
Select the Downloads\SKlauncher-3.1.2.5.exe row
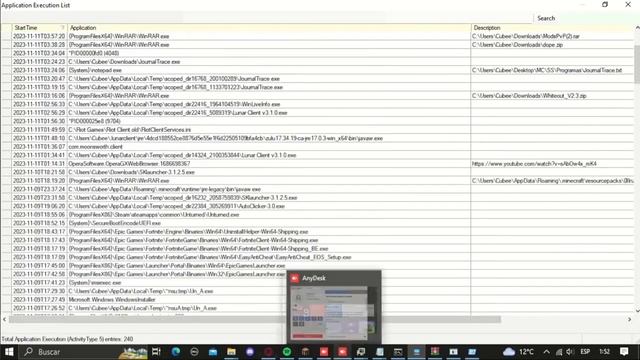pyautogui.click(x=318, y=172)
